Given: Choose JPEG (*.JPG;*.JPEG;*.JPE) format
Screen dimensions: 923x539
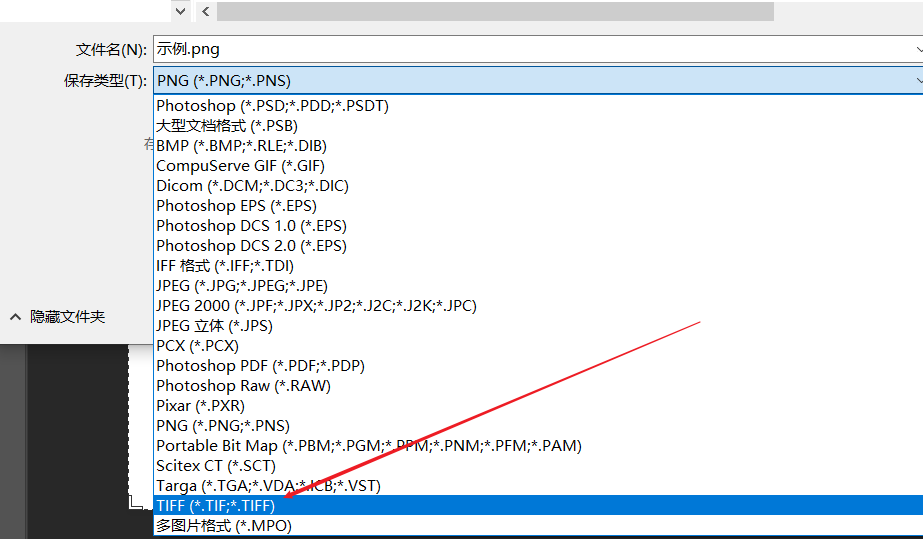Looking at the screenshot, I should [x=538, y=286].
